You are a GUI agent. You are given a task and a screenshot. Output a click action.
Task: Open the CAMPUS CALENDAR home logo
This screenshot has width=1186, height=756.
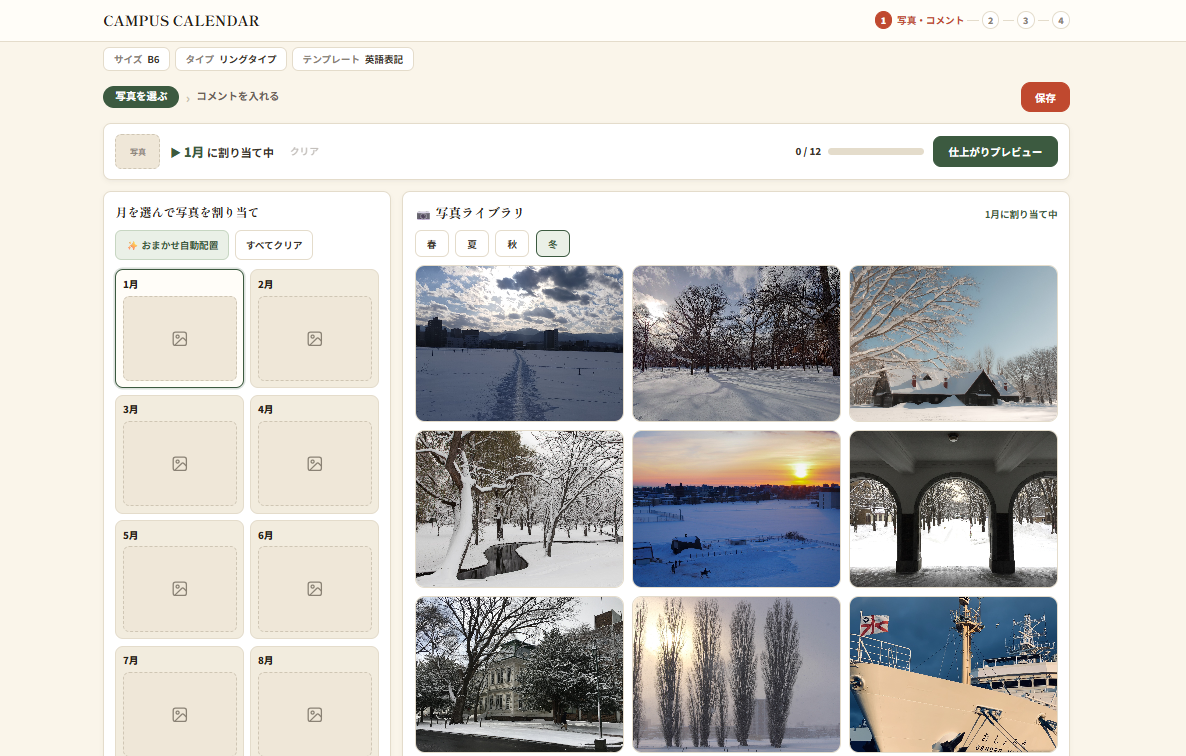tap(182, 21)
